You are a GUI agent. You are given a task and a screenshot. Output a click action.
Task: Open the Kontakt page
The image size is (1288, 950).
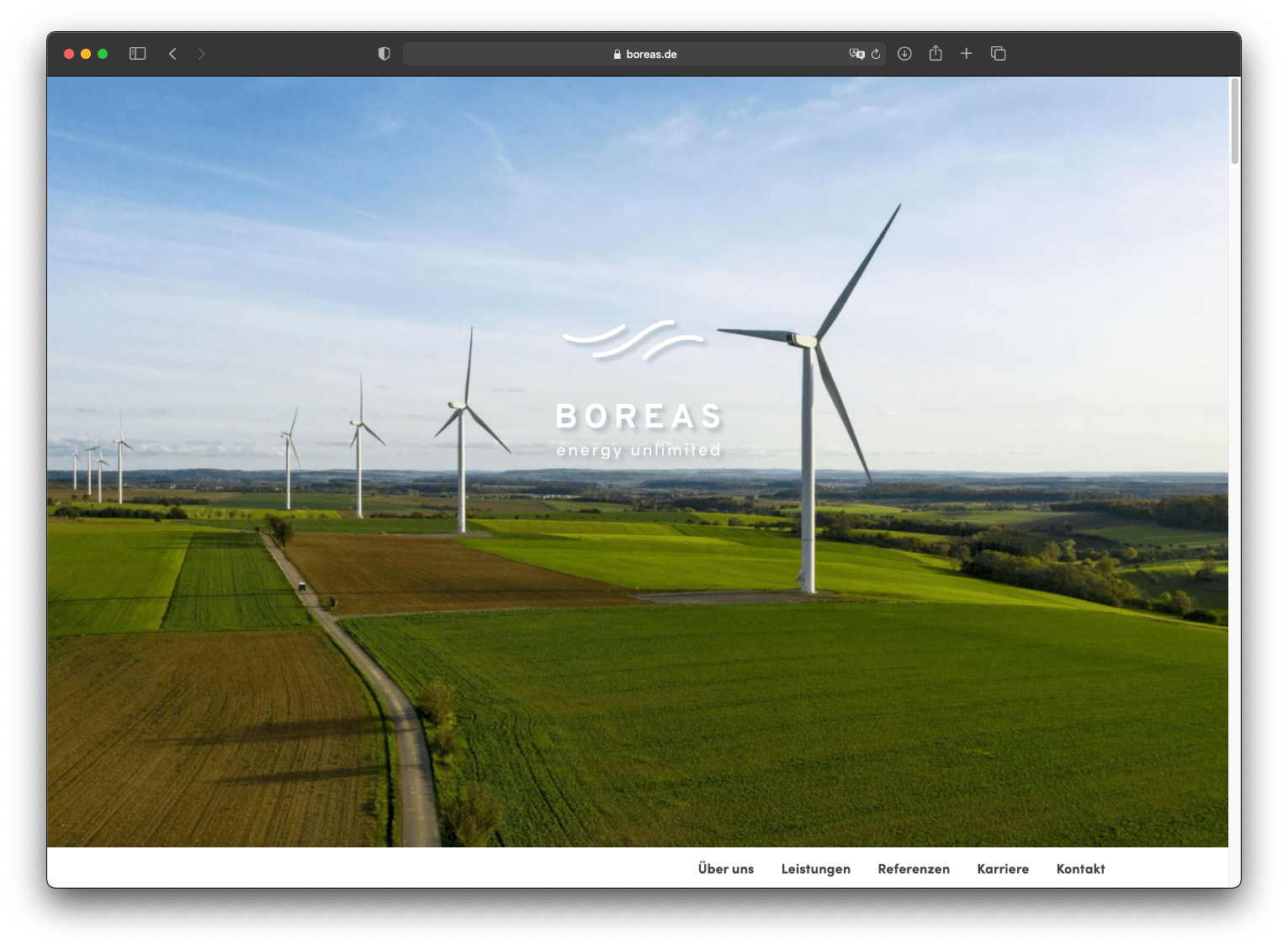(1081, 869)
